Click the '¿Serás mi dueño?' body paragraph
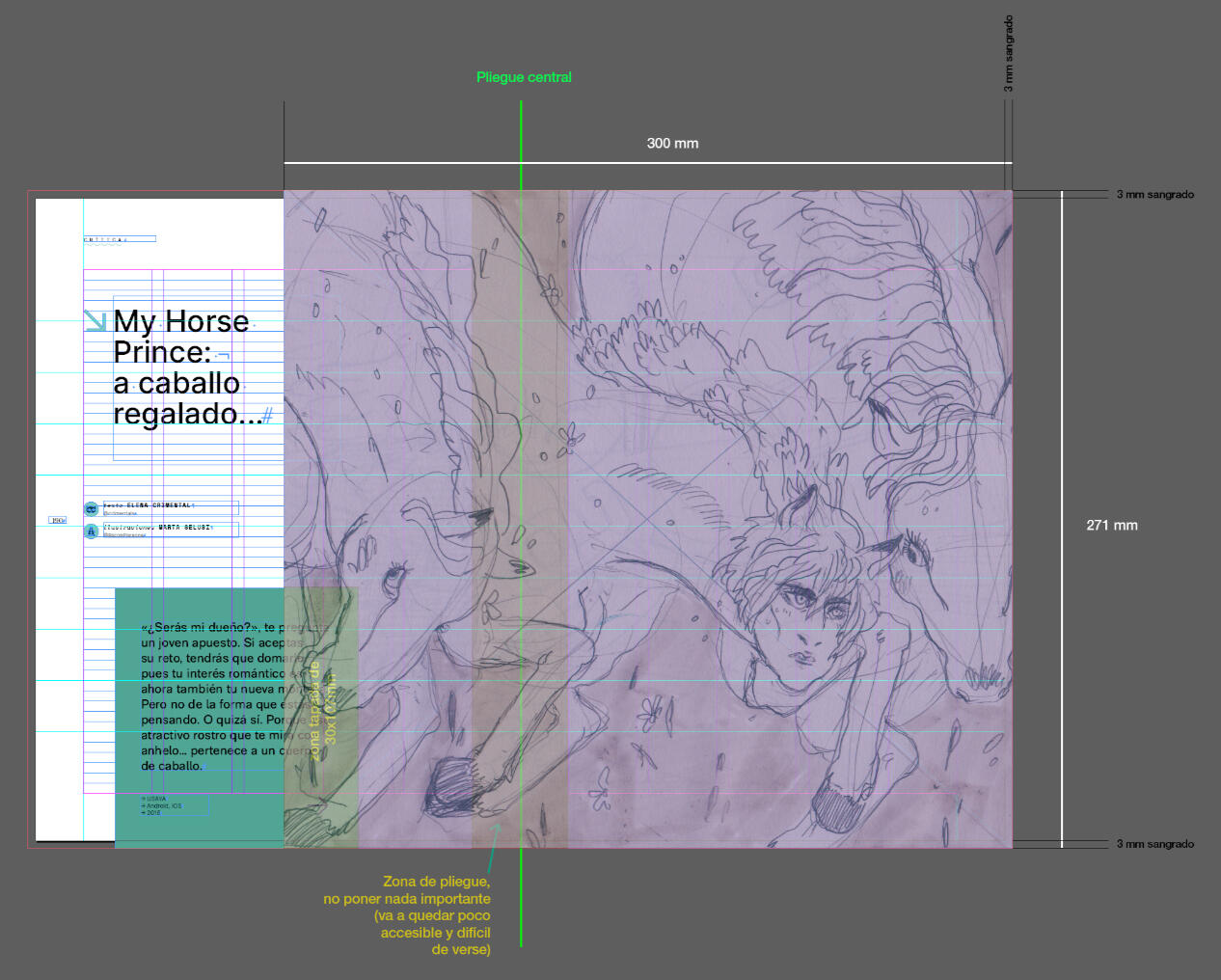 222,695
